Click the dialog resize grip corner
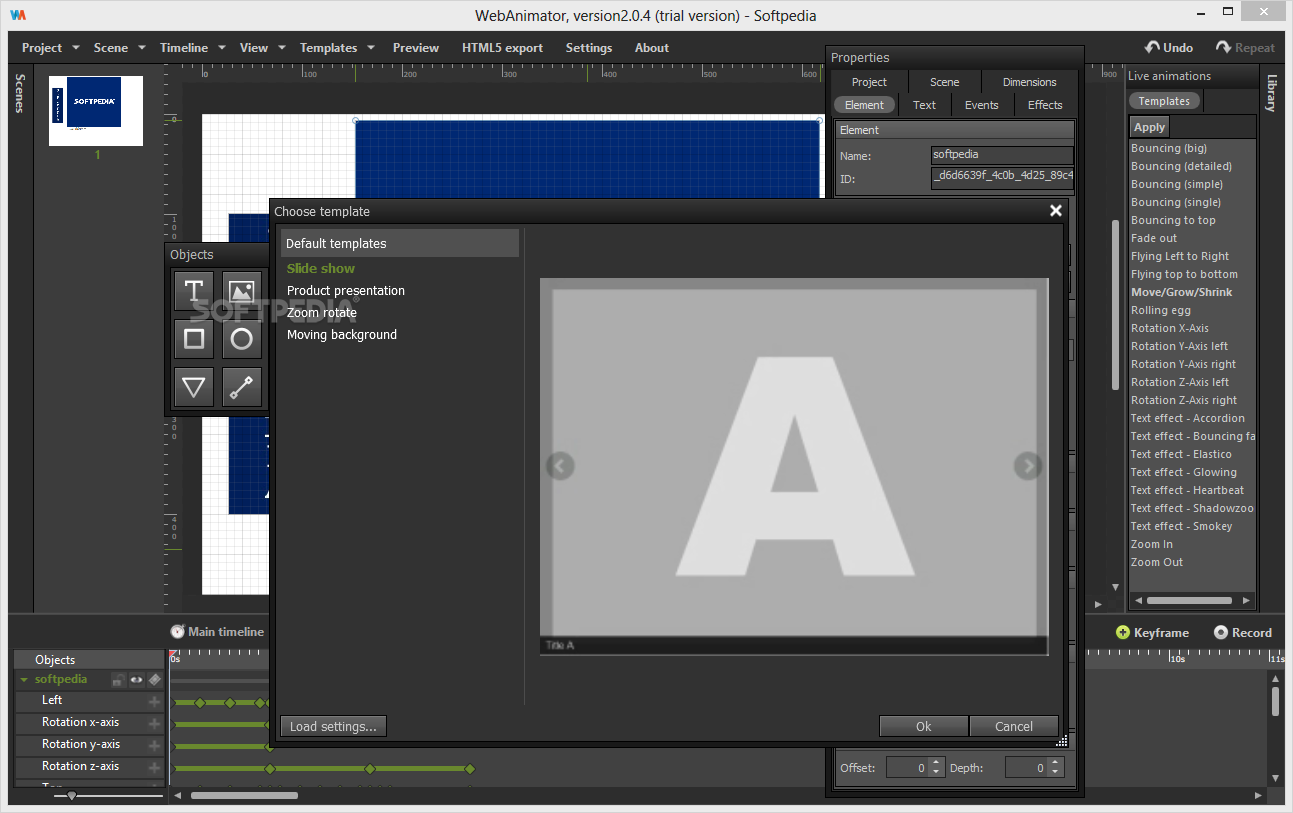The image size is (1293, 813). tap(1062, 741)
